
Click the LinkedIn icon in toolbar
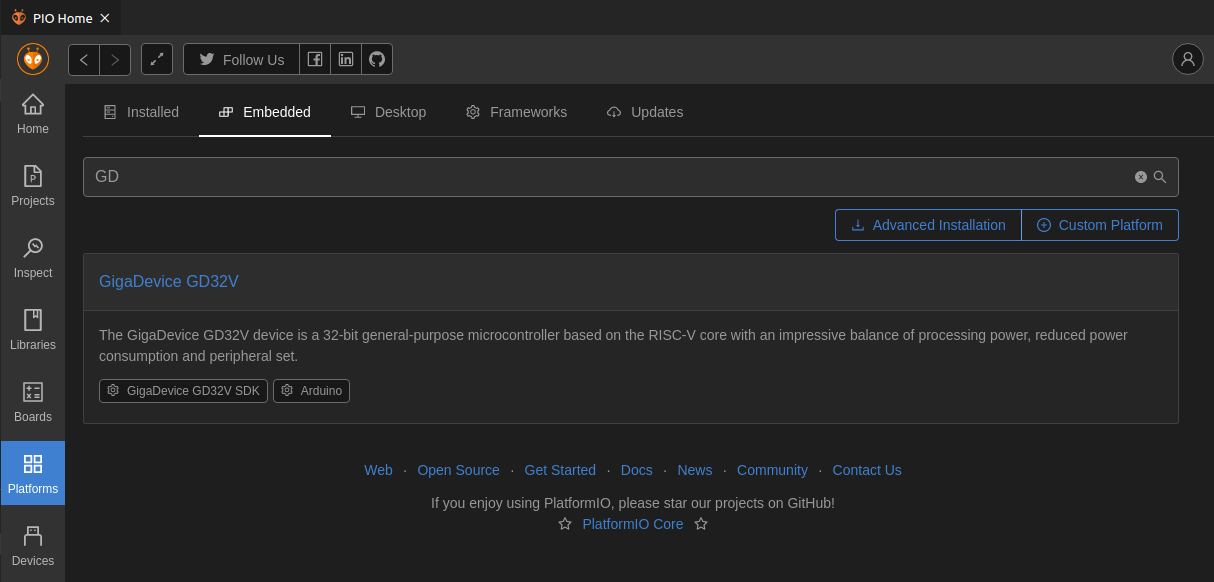coord(346,59)
